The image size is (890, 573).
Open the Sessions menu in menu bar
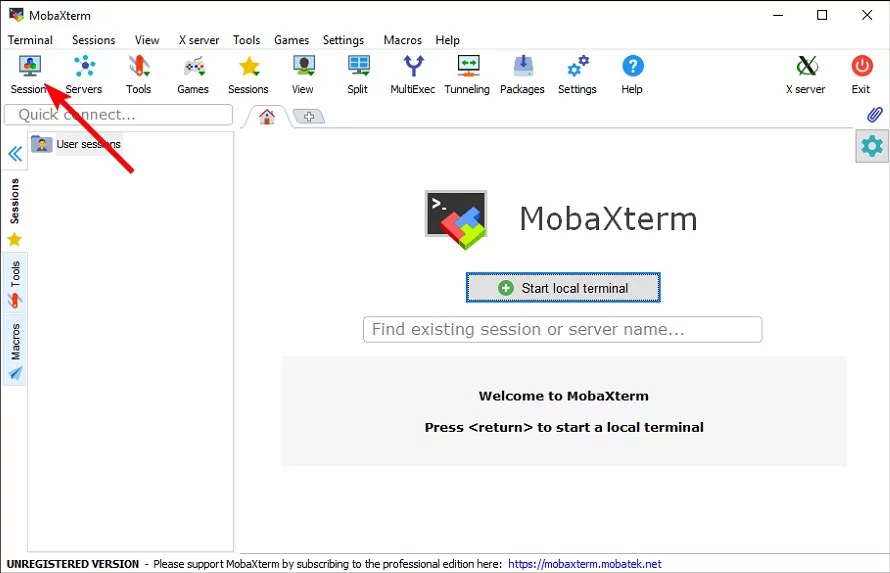coord(94,40)
